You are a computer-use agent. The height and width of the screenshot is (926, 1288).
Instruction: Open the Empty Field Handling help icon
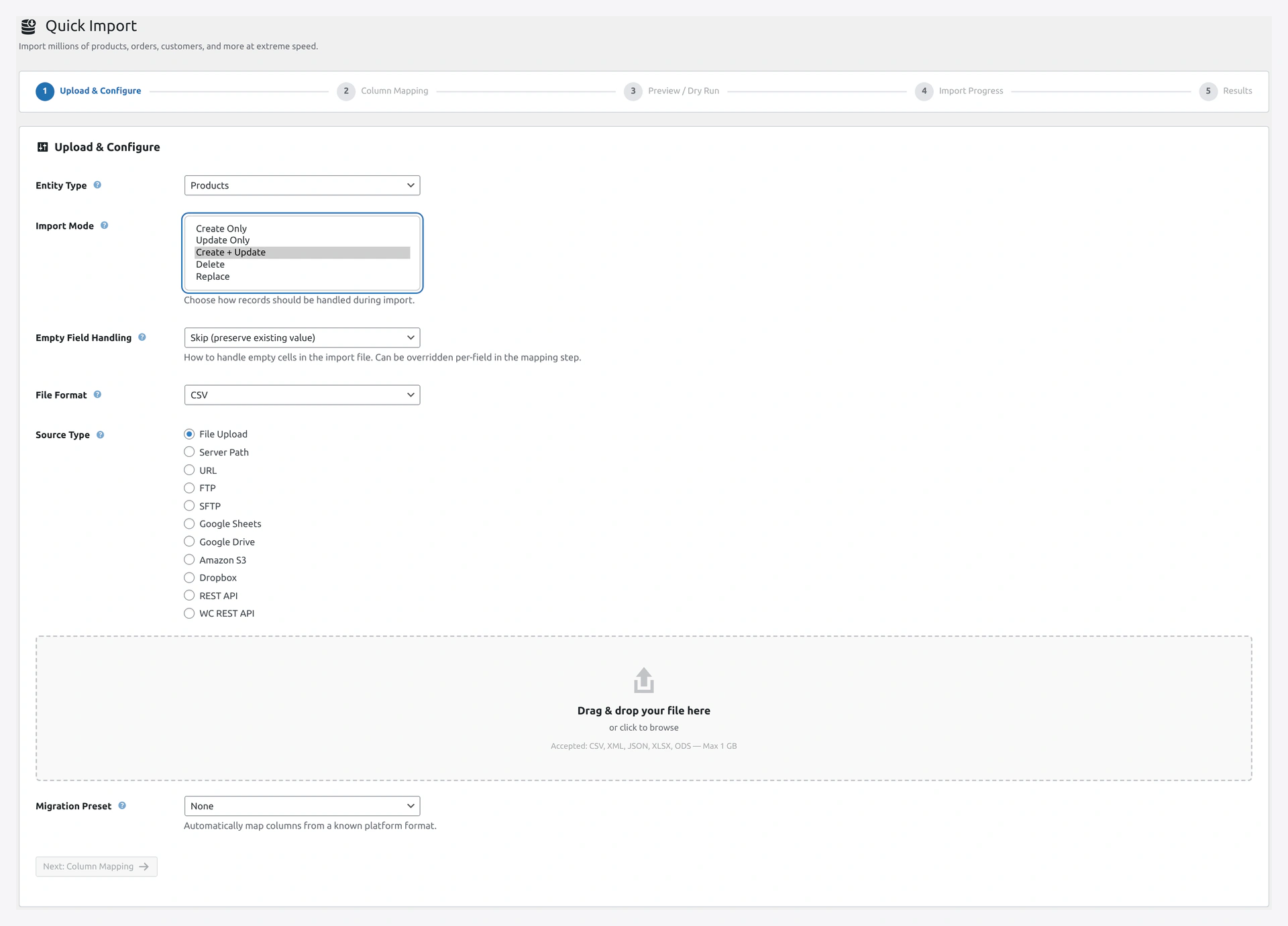(x=142, y=338)
